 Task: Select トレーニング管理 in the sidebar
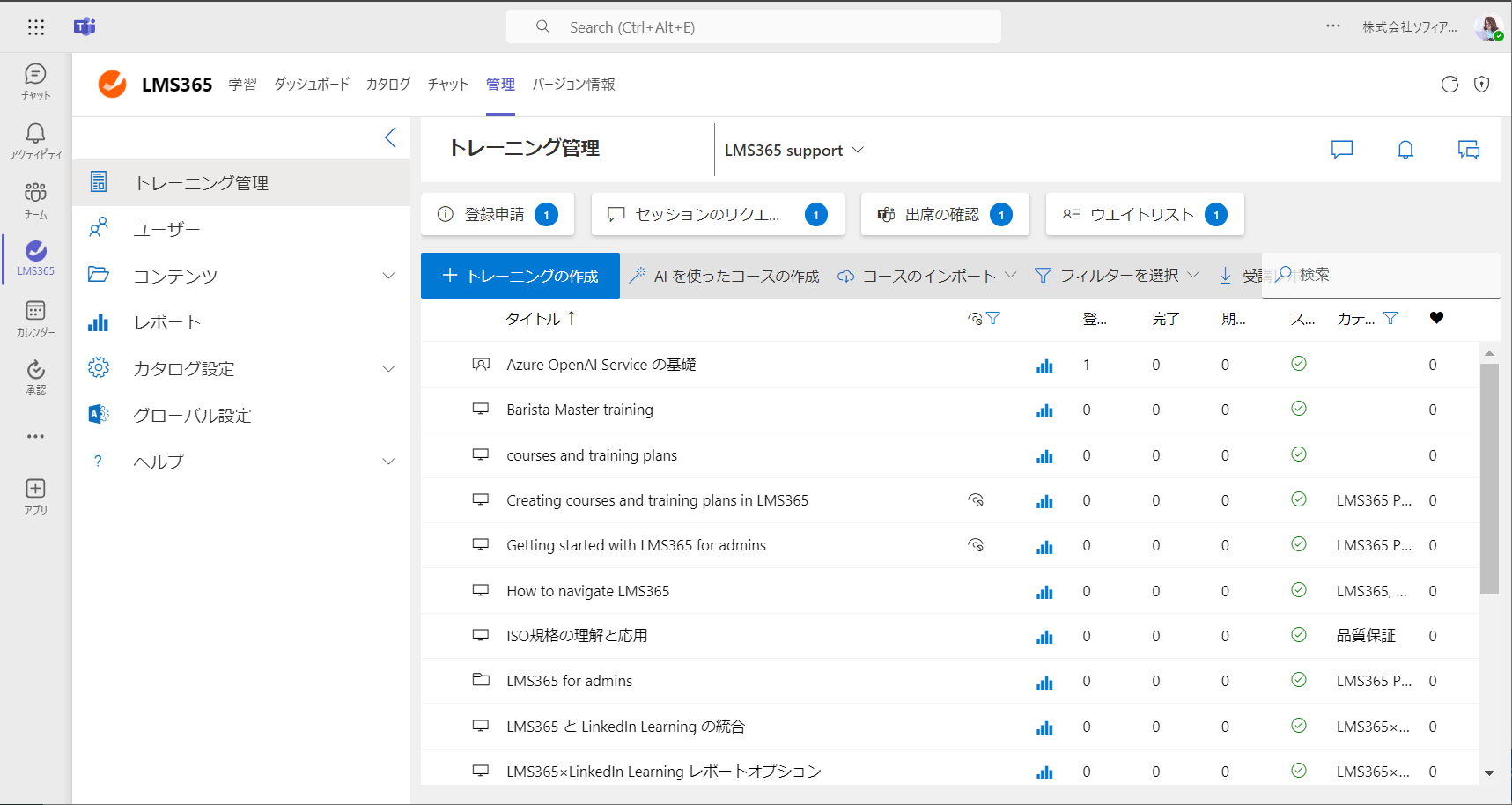(x=241, y=183)
